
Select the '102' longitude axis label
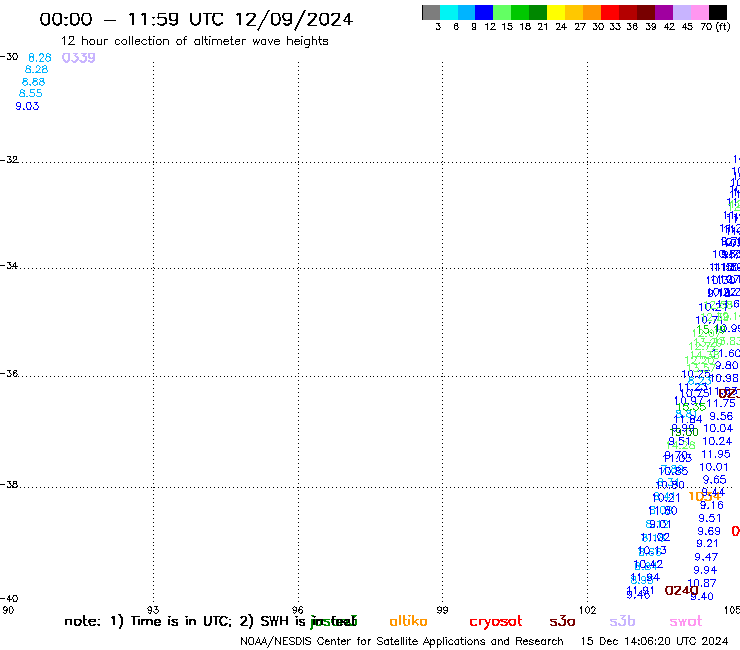click(x=588, y=610)
